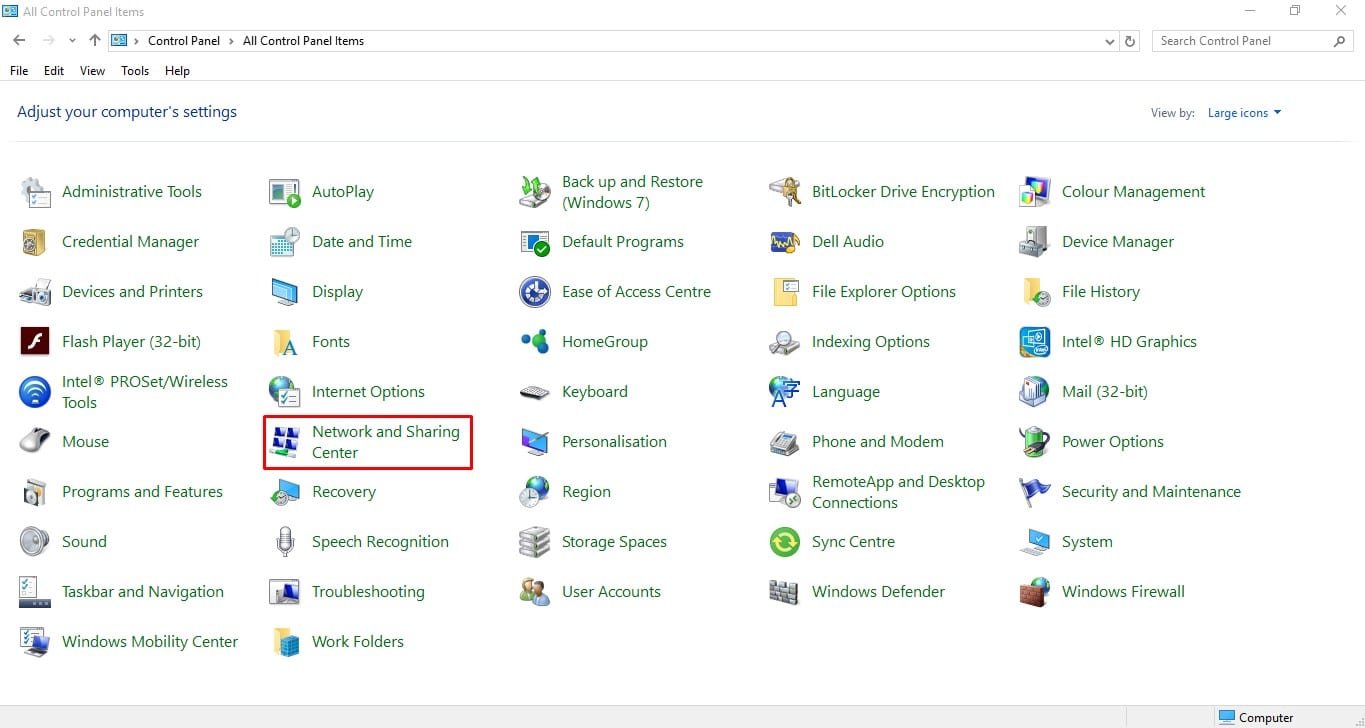
Task: Click the Fonts folder icon
Action: point(285,342)
